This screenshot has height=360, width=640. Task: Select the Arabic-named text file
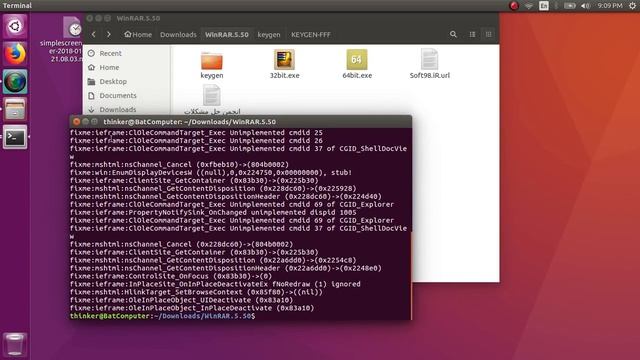click(x=212, y=100)
